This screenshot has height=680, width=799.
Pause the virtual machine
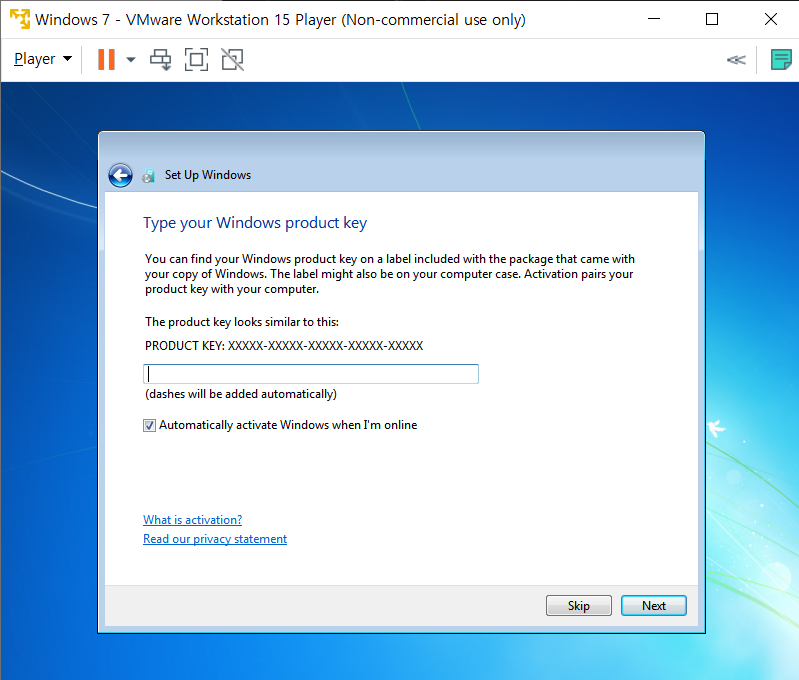(106, 60)
